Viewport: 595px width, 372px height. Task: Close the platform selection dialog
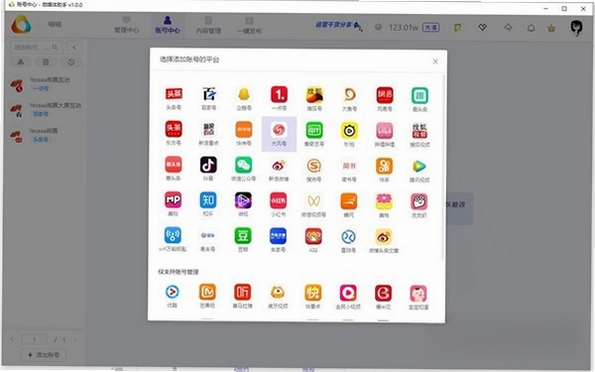pos(435,61)
